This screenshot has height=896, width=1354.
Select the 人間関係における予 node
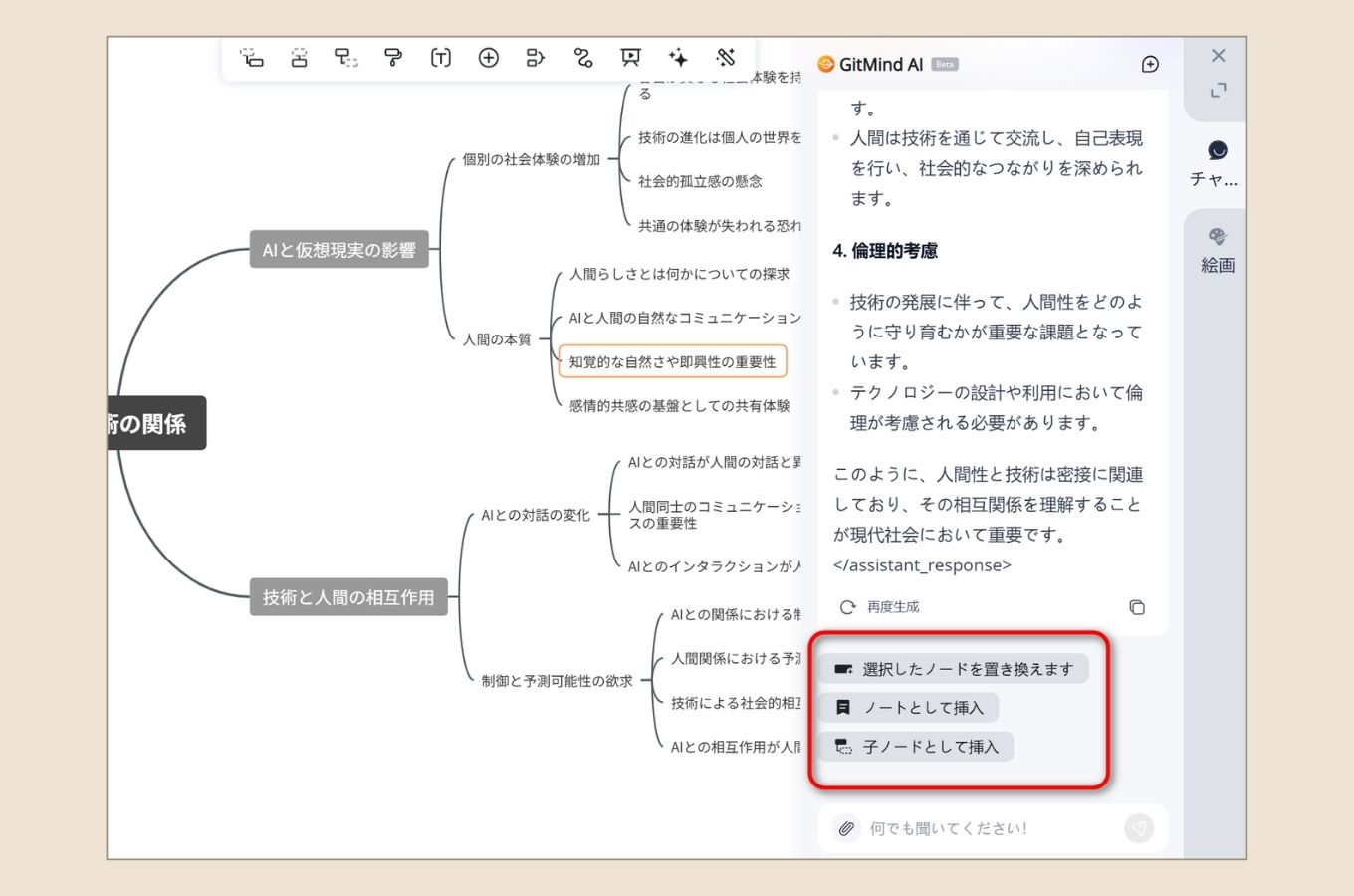point(735,659)
